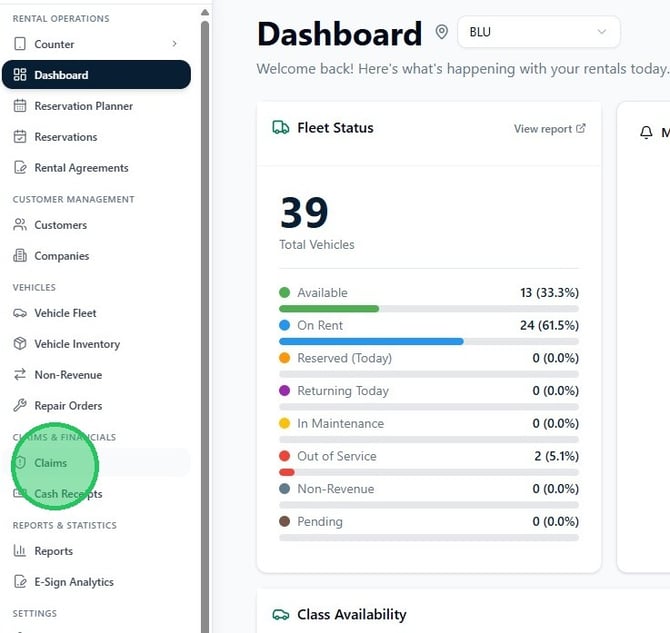670x633 pixels.
Task: Click the orange Reserved (Today) status dot
Action: 285,358
